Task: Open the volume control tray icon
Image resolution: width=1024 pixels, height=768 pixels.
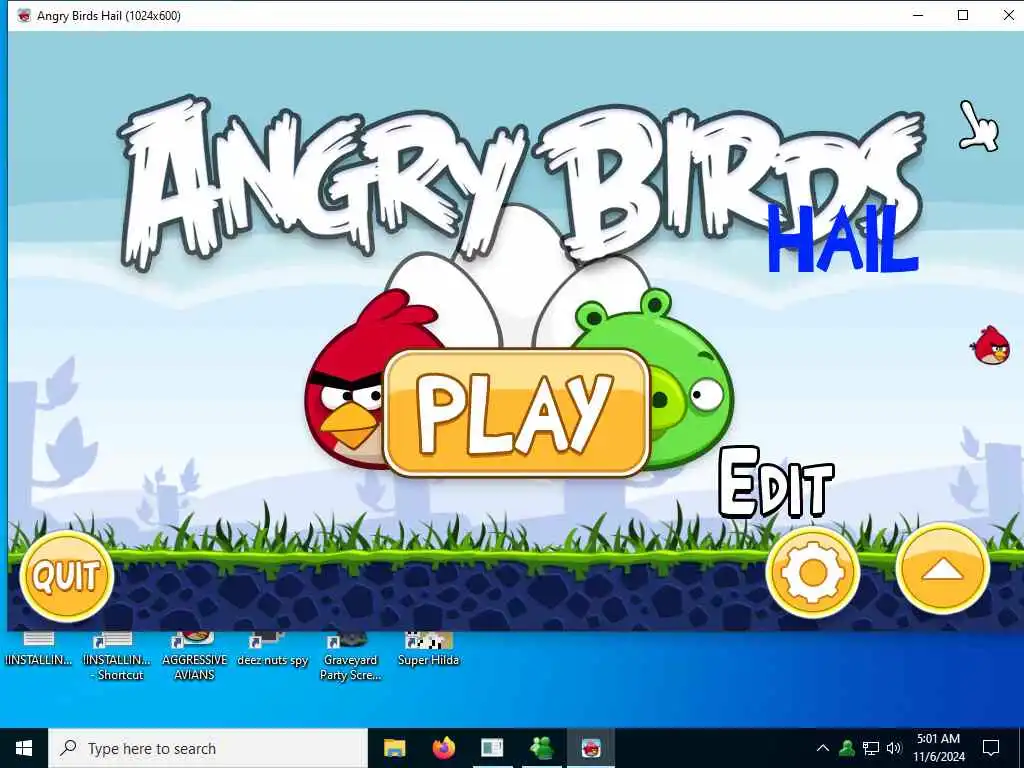Action: tap(894, 748)
